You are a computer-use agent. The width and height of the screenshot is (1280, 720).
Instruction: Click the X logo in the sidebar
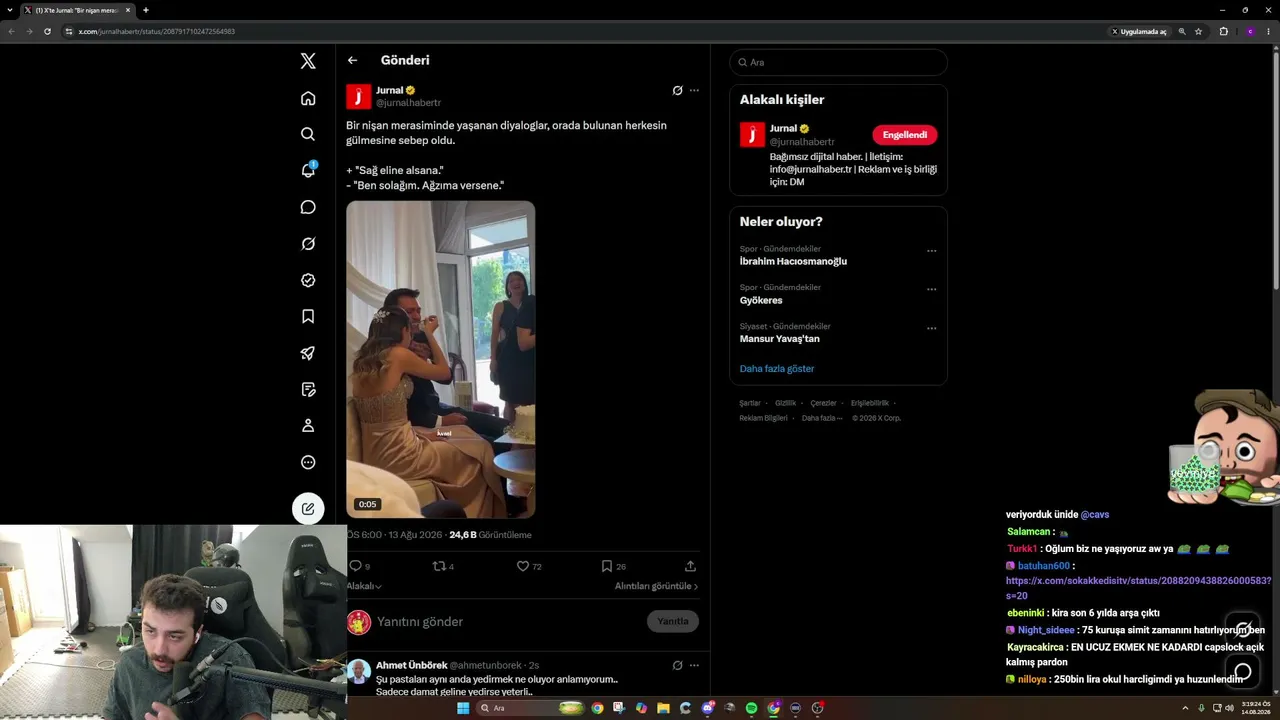click(308, 61)
